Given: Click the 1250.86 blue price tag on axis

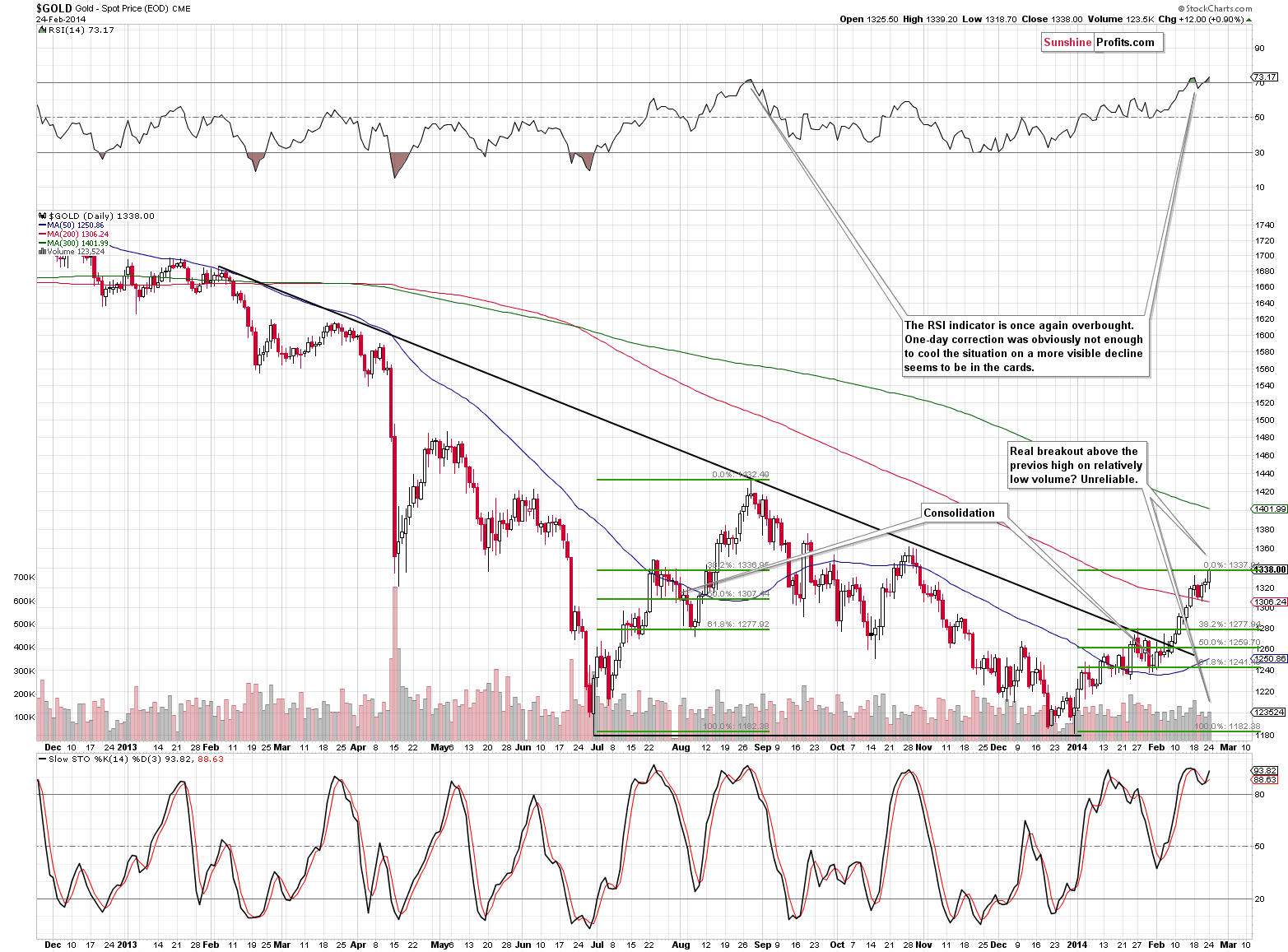Looking at the screenshot, I should [1271, 658].
